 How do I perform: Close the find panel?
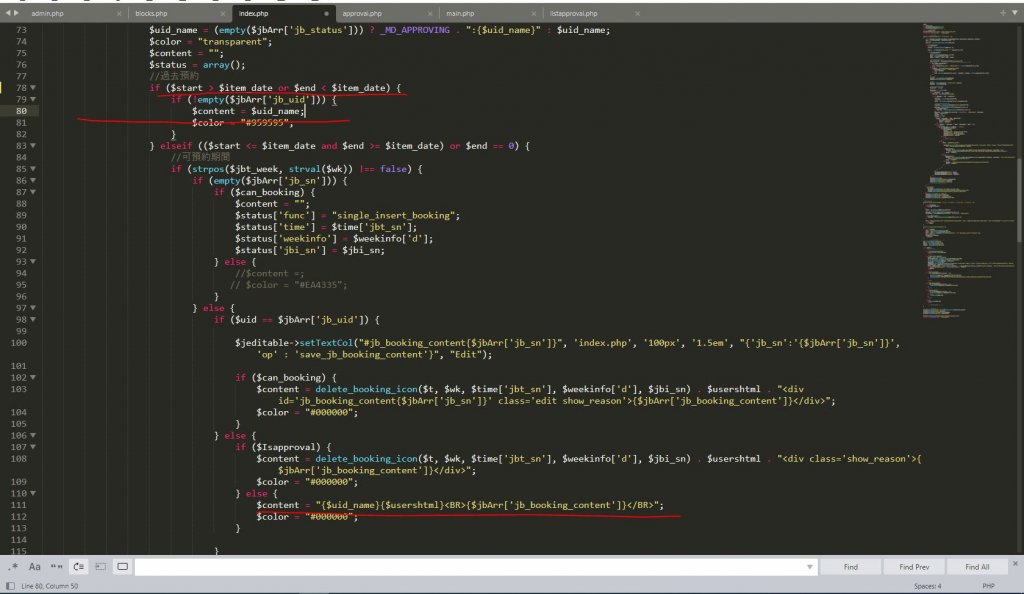click(1015, 563)
